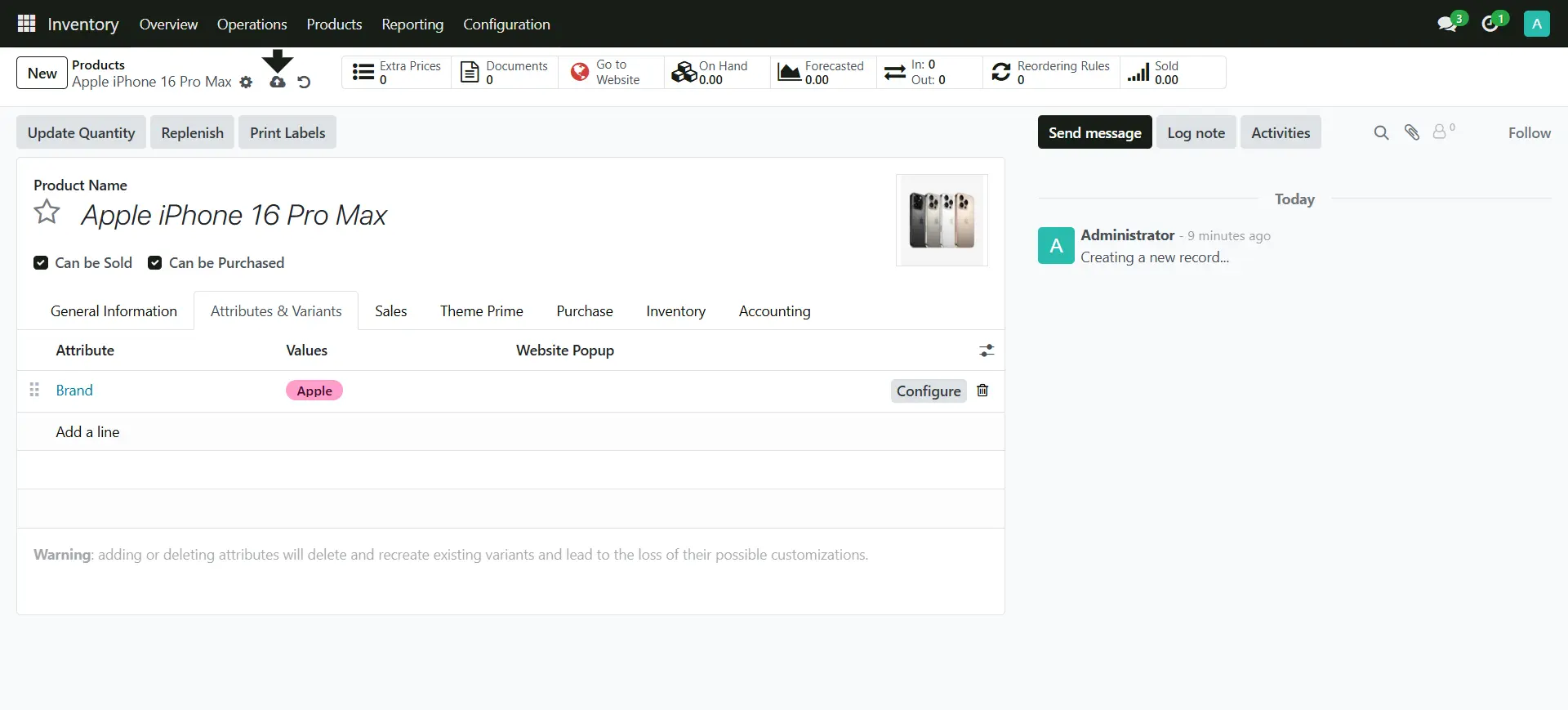
Task: Click the Update Quantity button
Action: [x=81, y=133]
